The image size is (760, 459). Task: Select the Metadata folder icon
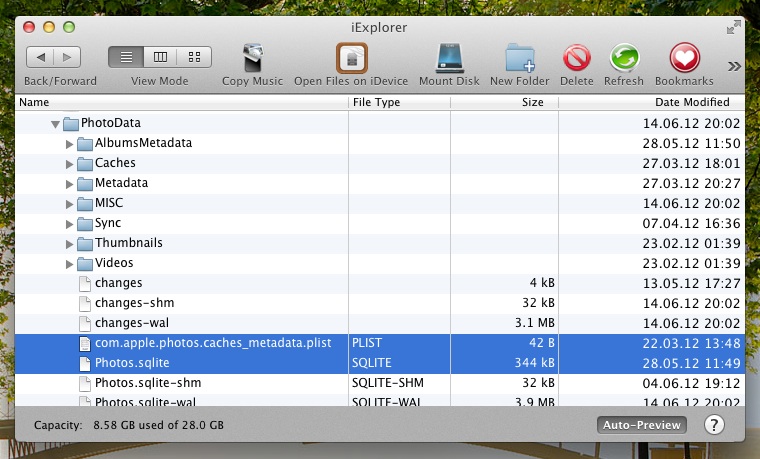[85, 184]
